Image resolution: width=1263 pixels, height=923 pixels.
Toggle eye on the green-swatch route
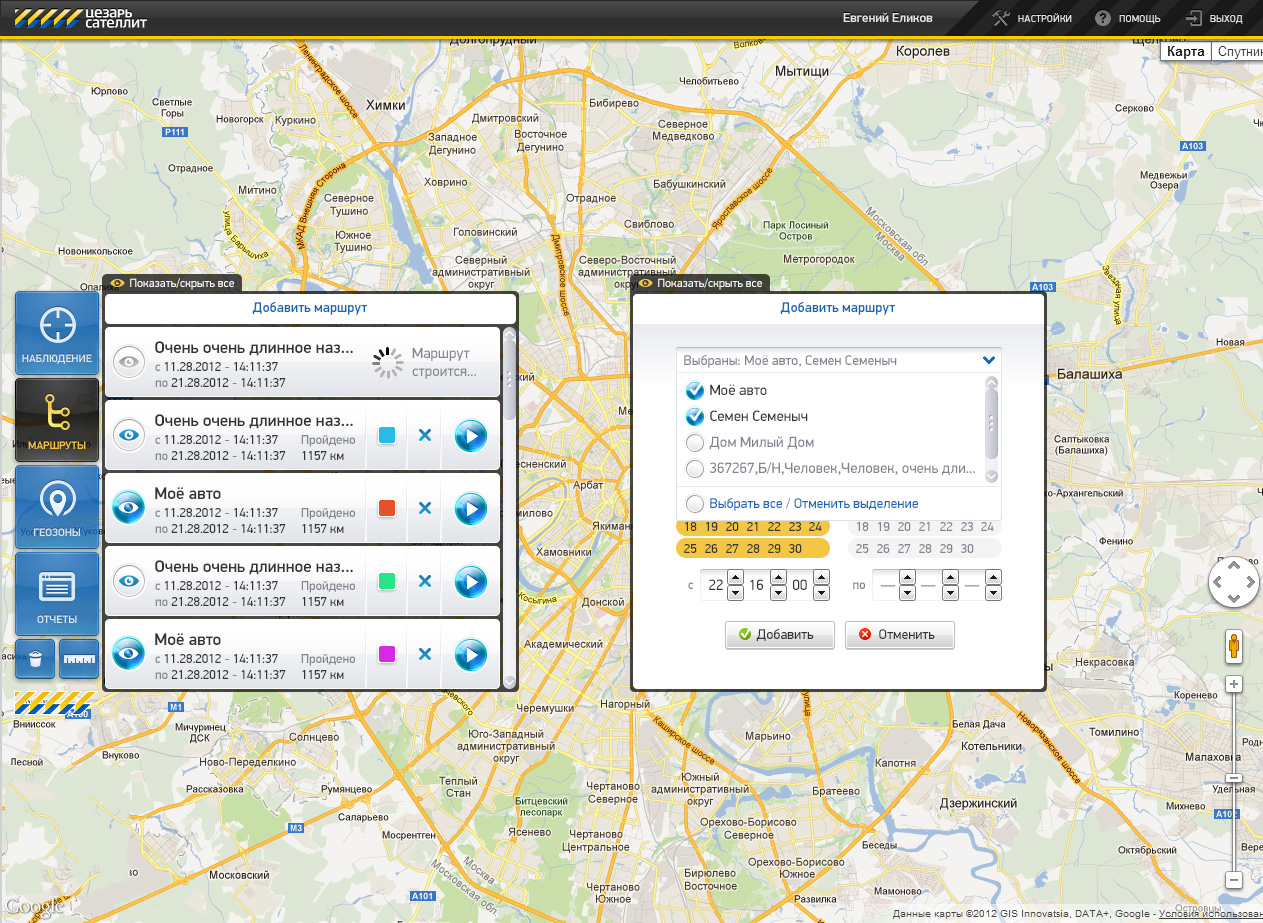coord(128,580)
